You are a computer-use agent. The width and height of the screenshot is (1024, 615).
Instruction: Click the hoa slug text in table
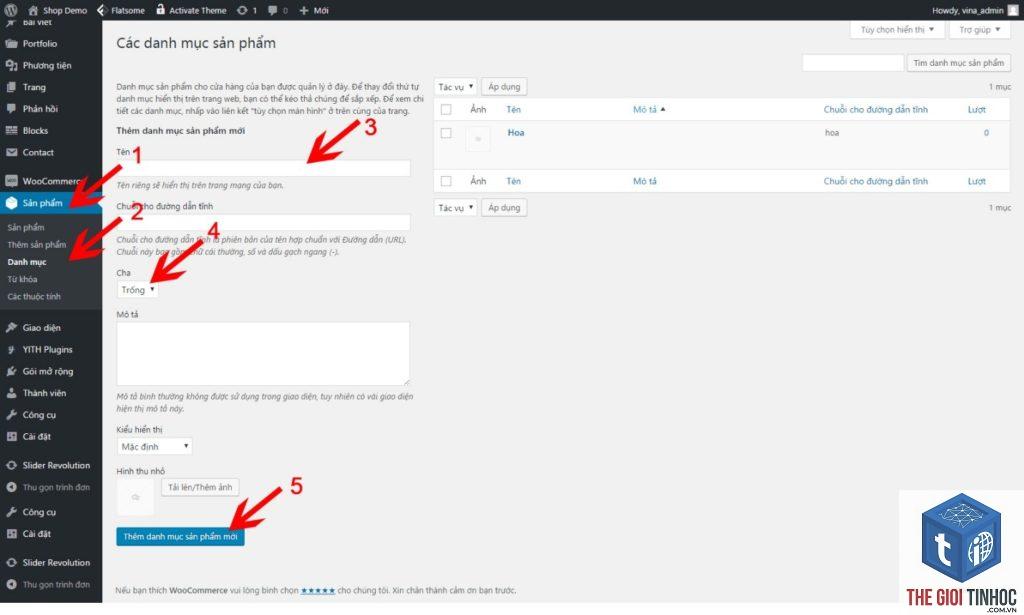coord(832,133)
